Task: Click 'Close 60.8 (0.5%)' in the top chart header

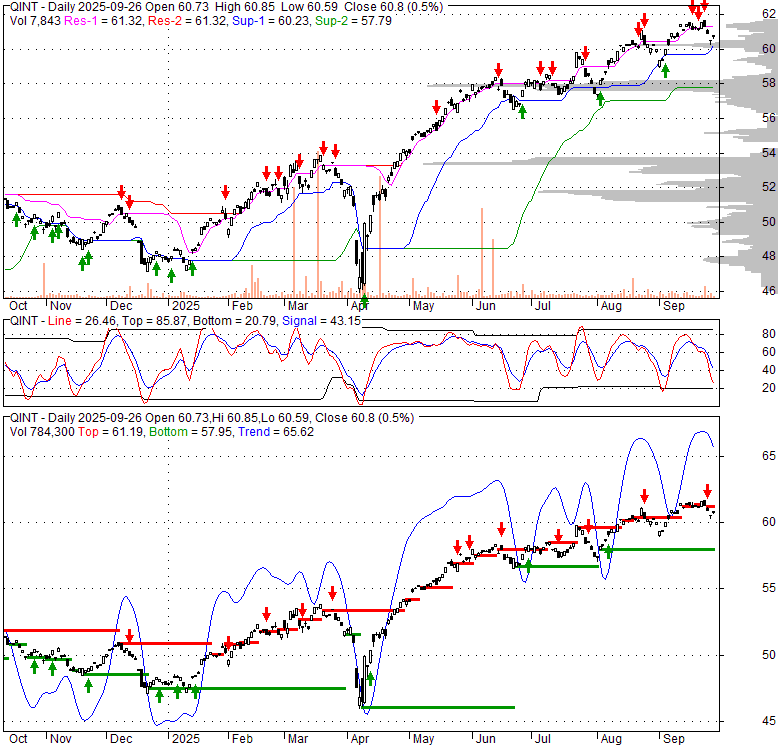Action: coord(393,7)
